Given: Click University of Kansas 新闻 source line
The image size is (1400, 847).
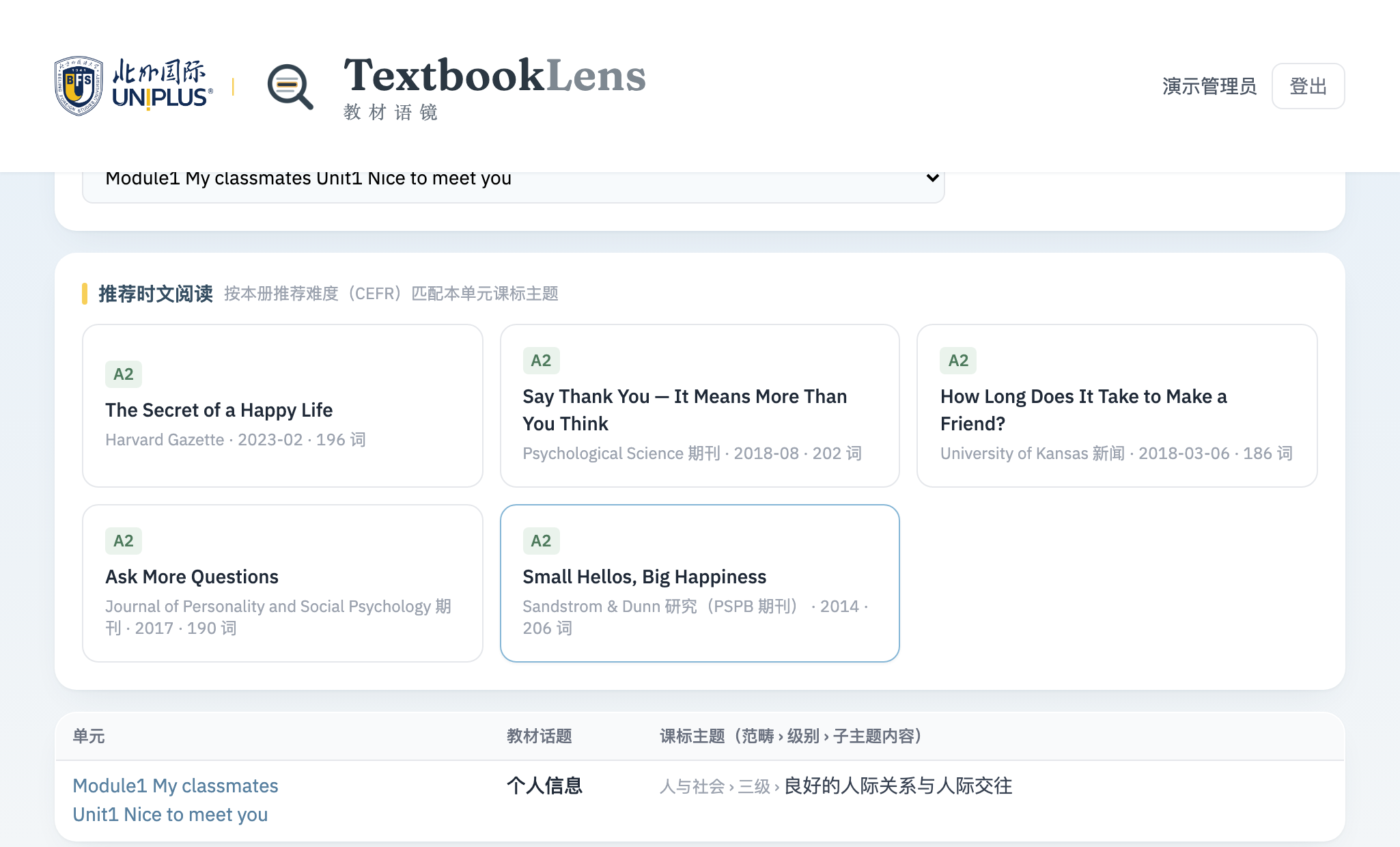Looking at the screenshot, I should pos(1116,454).
